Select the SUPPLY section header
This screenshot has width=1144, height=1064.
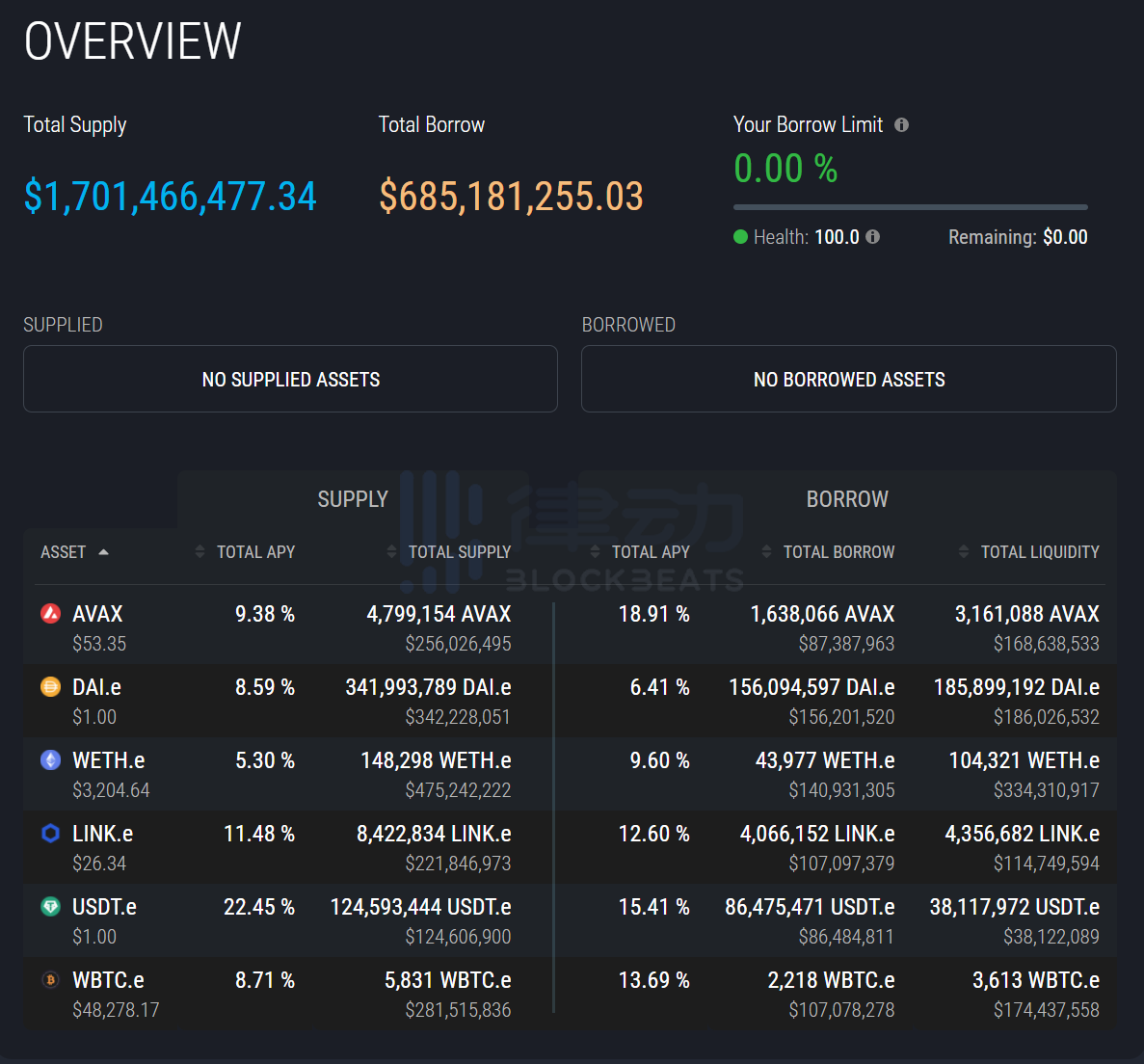[x=353, y=499]
